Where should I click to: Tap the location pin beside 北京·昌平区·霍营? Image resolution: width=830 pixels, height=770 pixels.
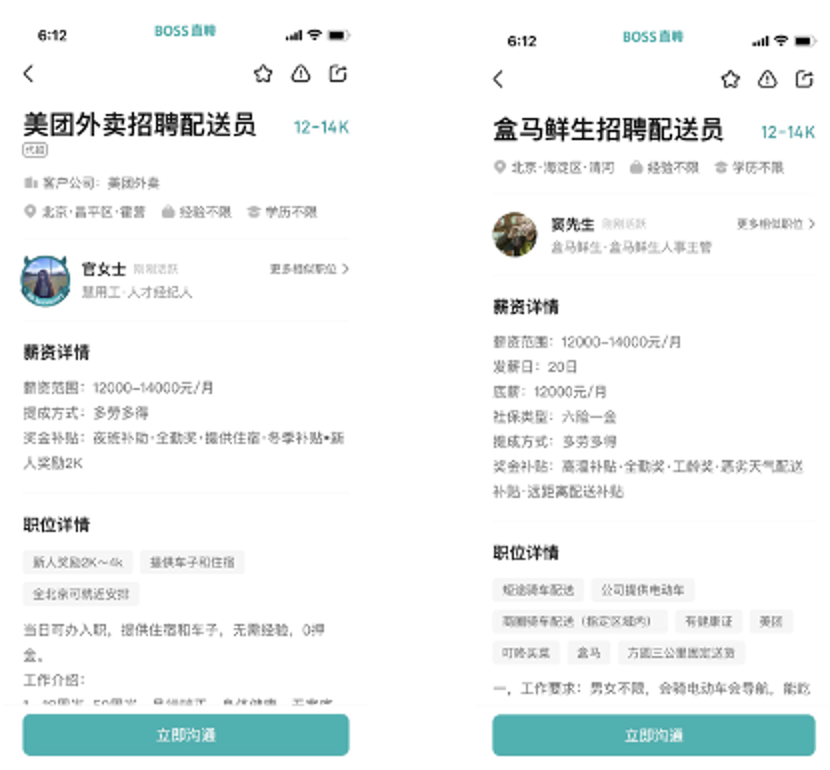[30, 211]
